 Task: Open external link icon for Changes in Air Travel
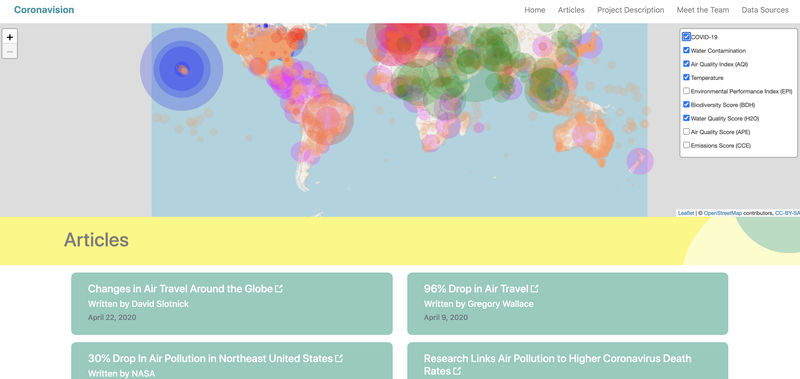click(x=279, y=289)
